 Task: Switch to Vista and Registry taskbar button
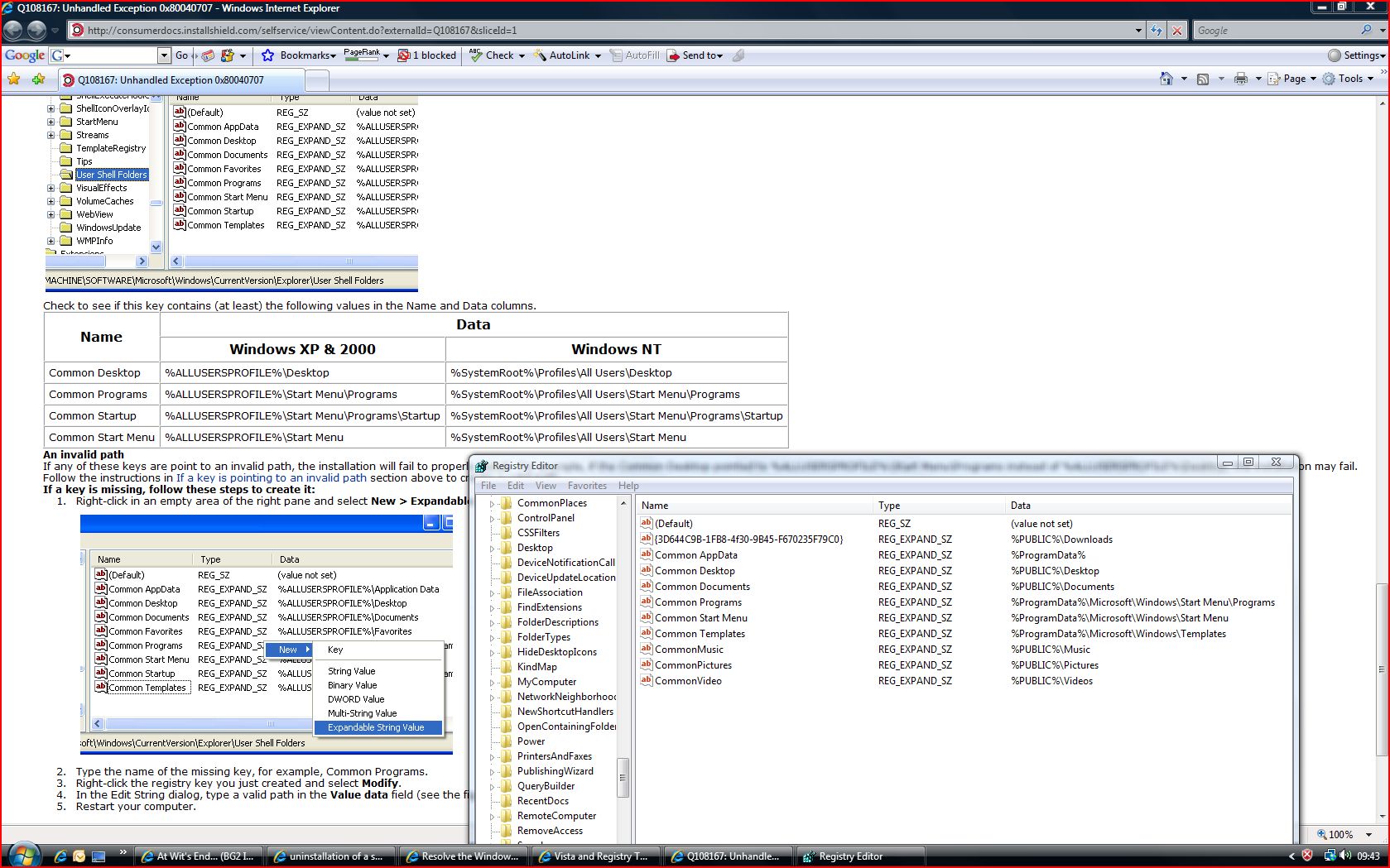[x=595, y=856]
